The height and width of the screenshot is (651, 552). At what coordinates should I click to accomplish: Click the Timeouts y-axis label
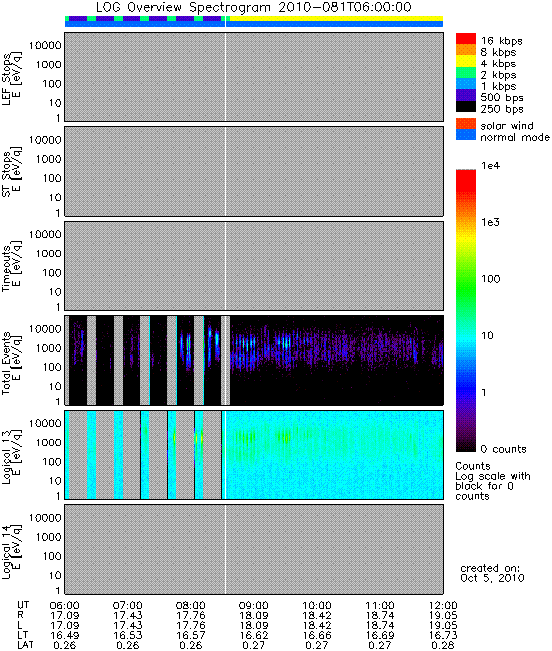pyautogui.click(x=11, y=266)
